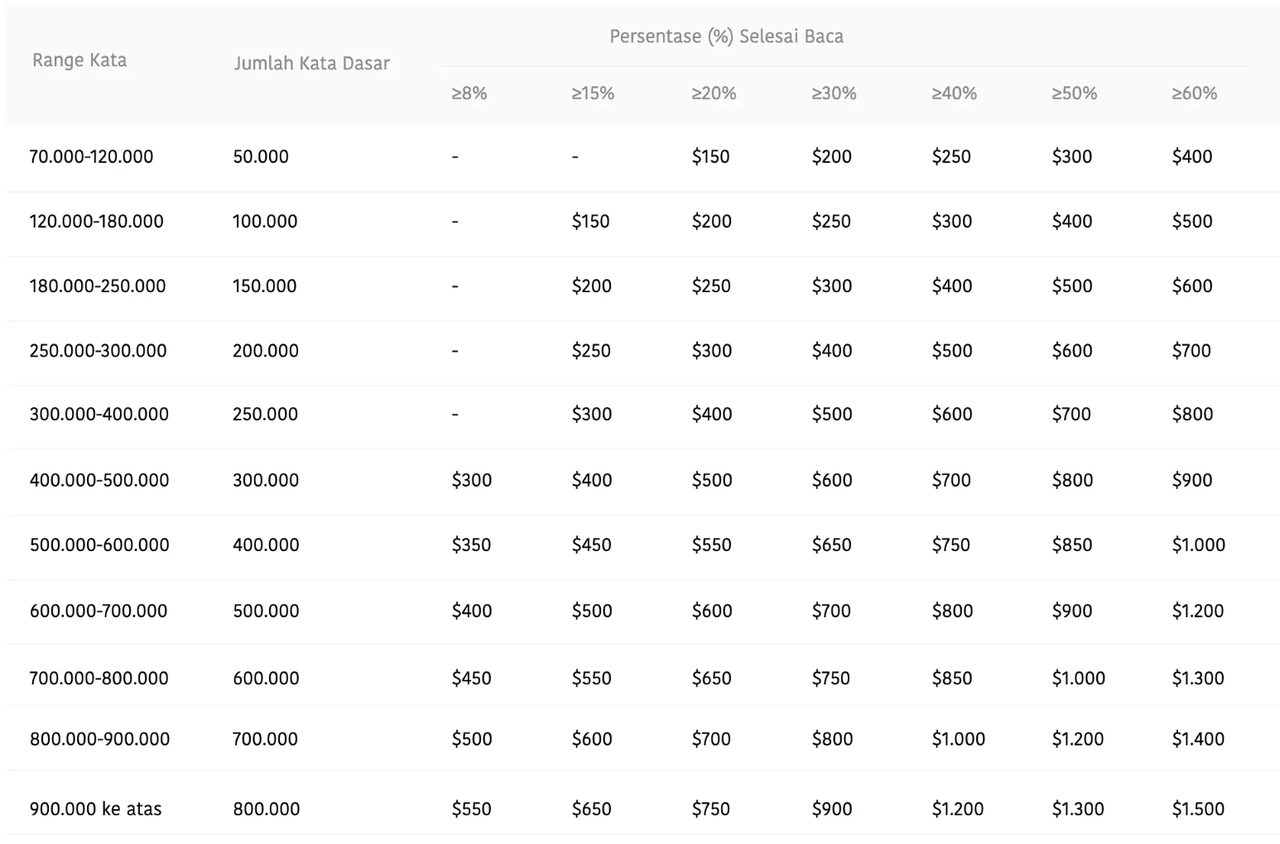Viewport: 1280px width, 844px height.
Task: Select the ≥8% column header
Action: 469,93
